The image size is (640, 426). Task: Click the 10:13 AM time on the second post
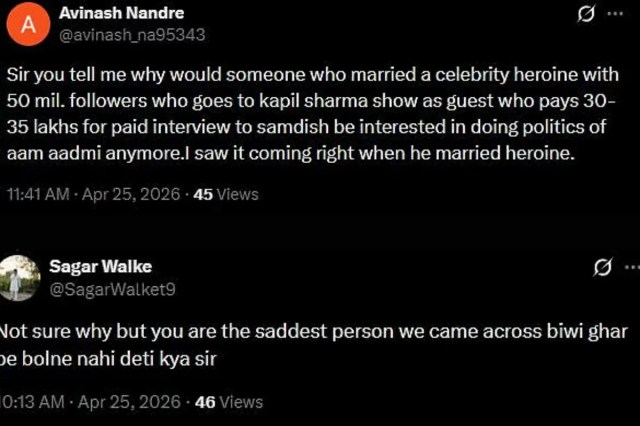[x=32, y=402]
